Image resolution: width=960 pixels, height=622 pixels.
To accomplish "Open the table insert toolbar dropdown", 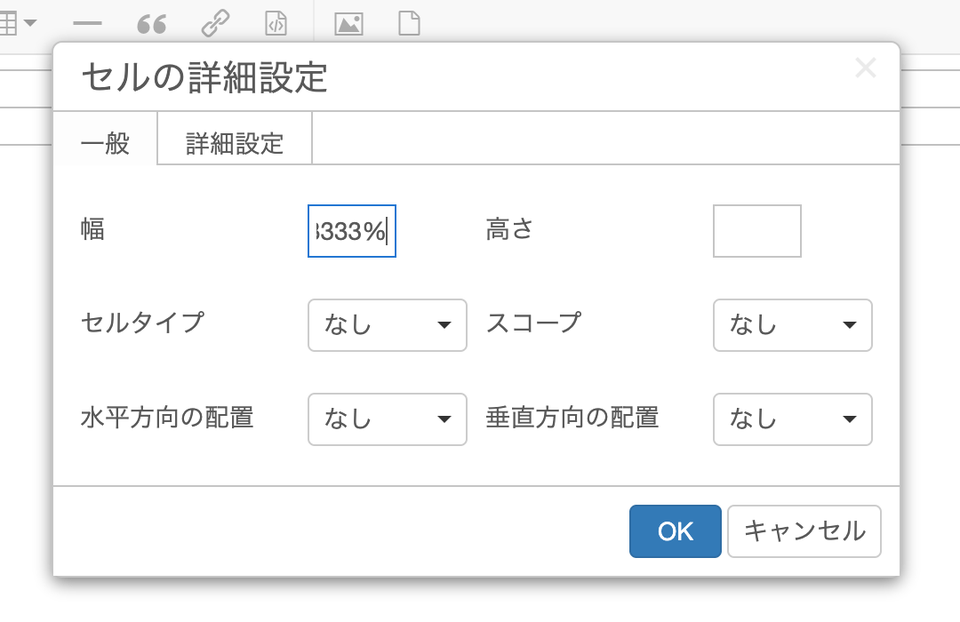I will tap(17, 23).
